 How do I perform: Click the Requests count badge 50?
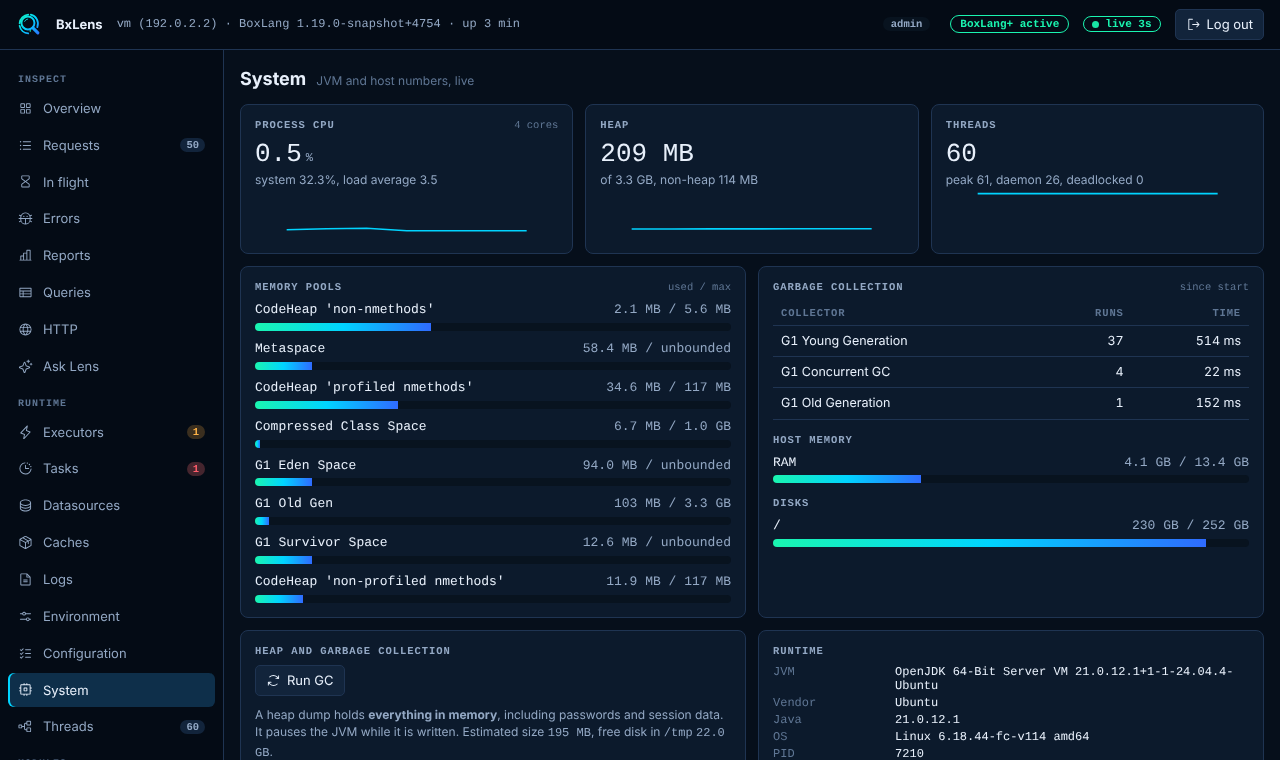point(192,145)
